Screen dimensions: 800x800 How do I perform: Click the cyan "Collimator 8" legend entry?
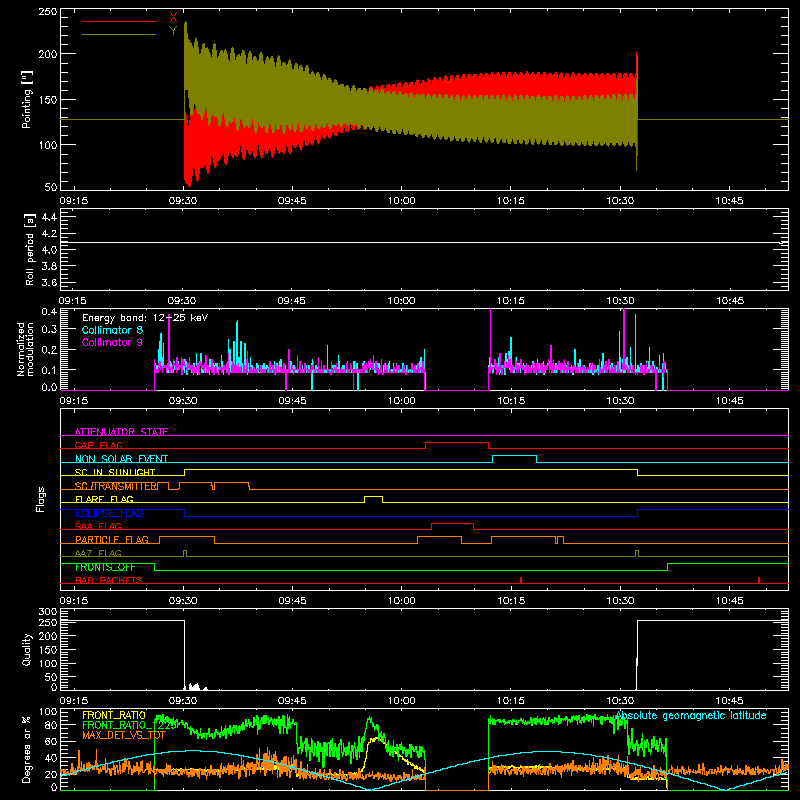112,330
